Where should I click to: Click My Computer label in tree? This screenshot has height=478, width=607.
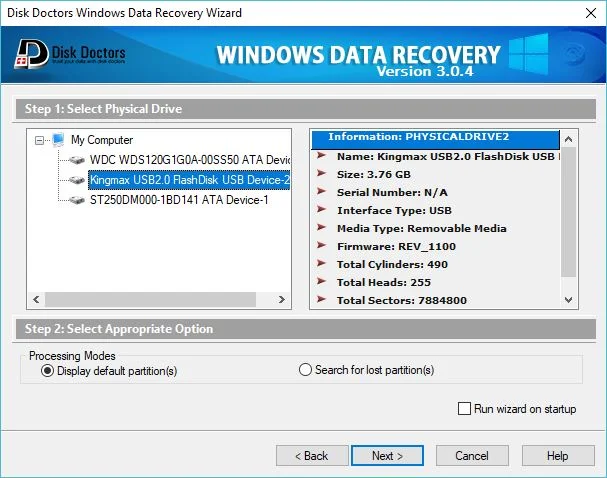[102, 140]
